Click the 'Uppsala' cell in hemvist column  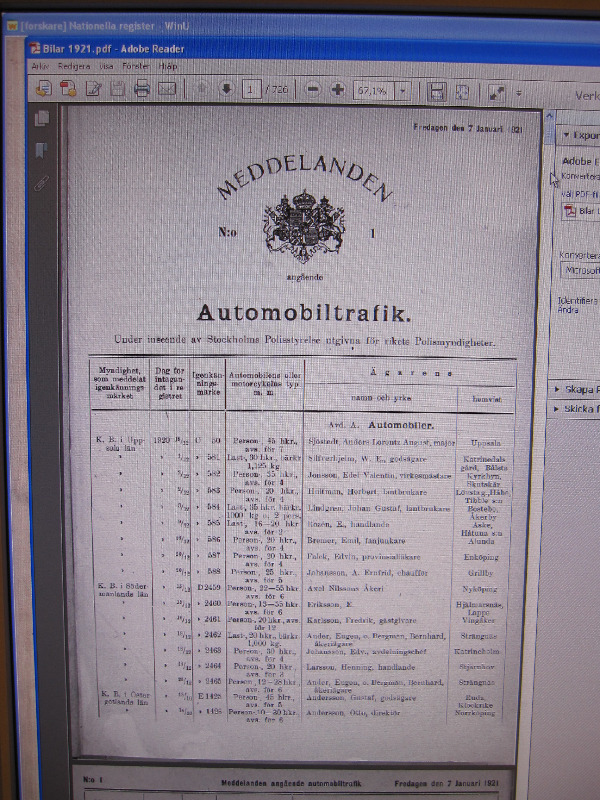tap(486, 443)
